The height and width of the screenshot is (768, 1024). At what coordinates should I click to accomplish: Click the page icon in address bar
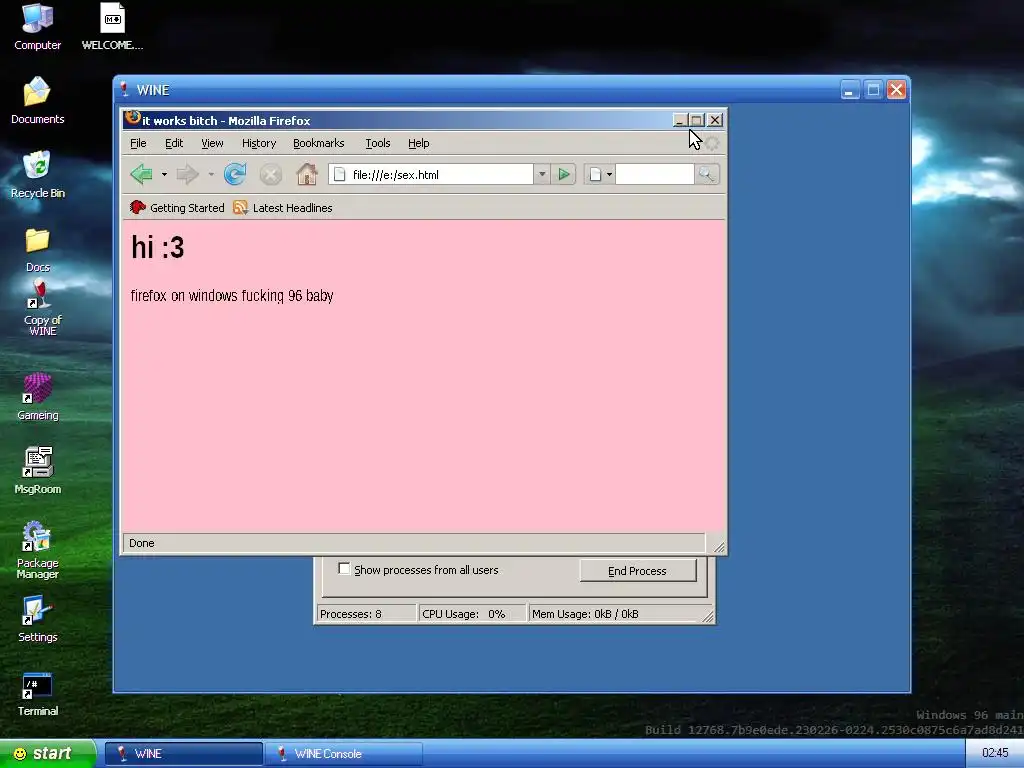click(x=340, y=174)
